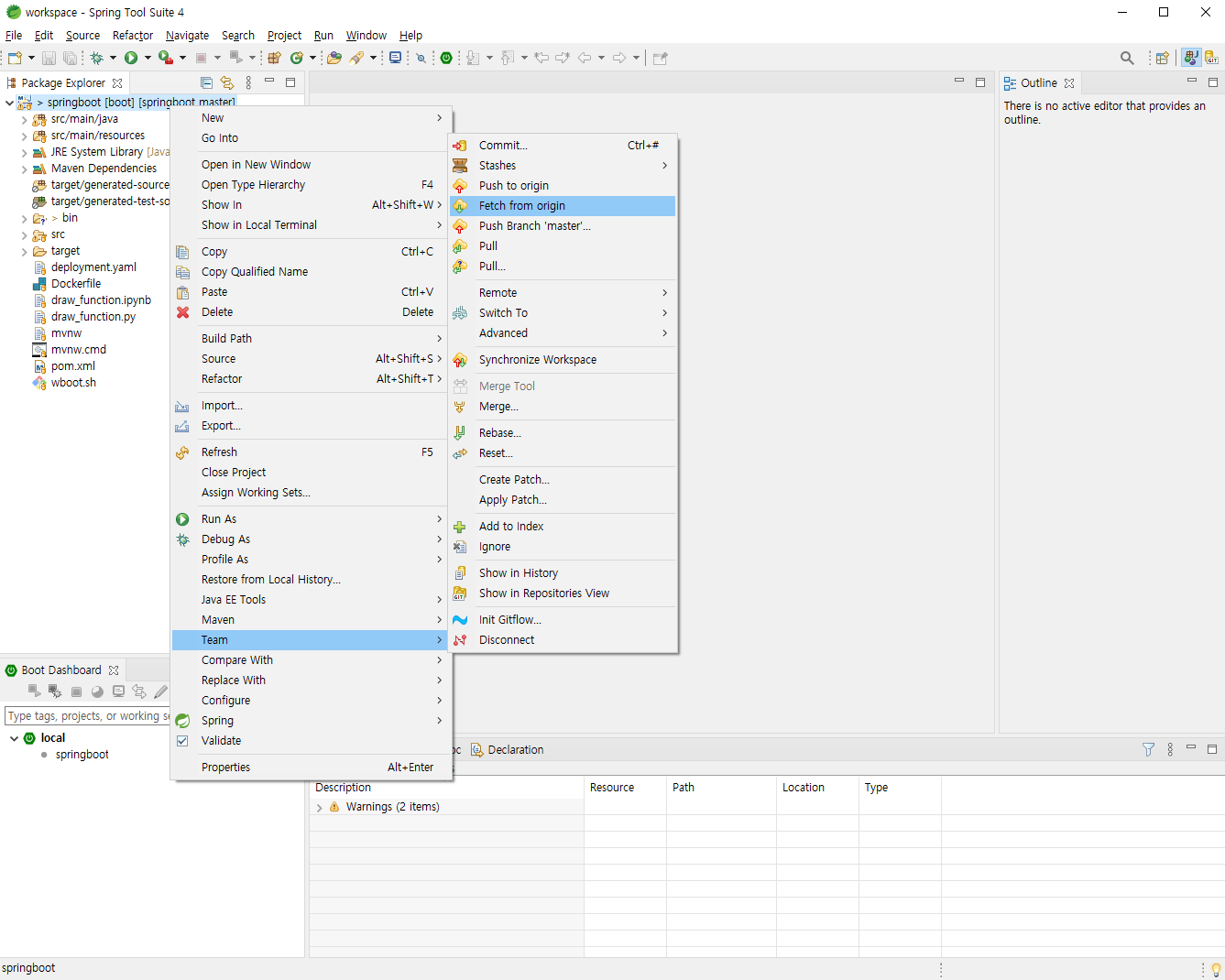
Task: Click Collapse All in Package Explorer
Action: pyautogui.click(x=206, y=82)
